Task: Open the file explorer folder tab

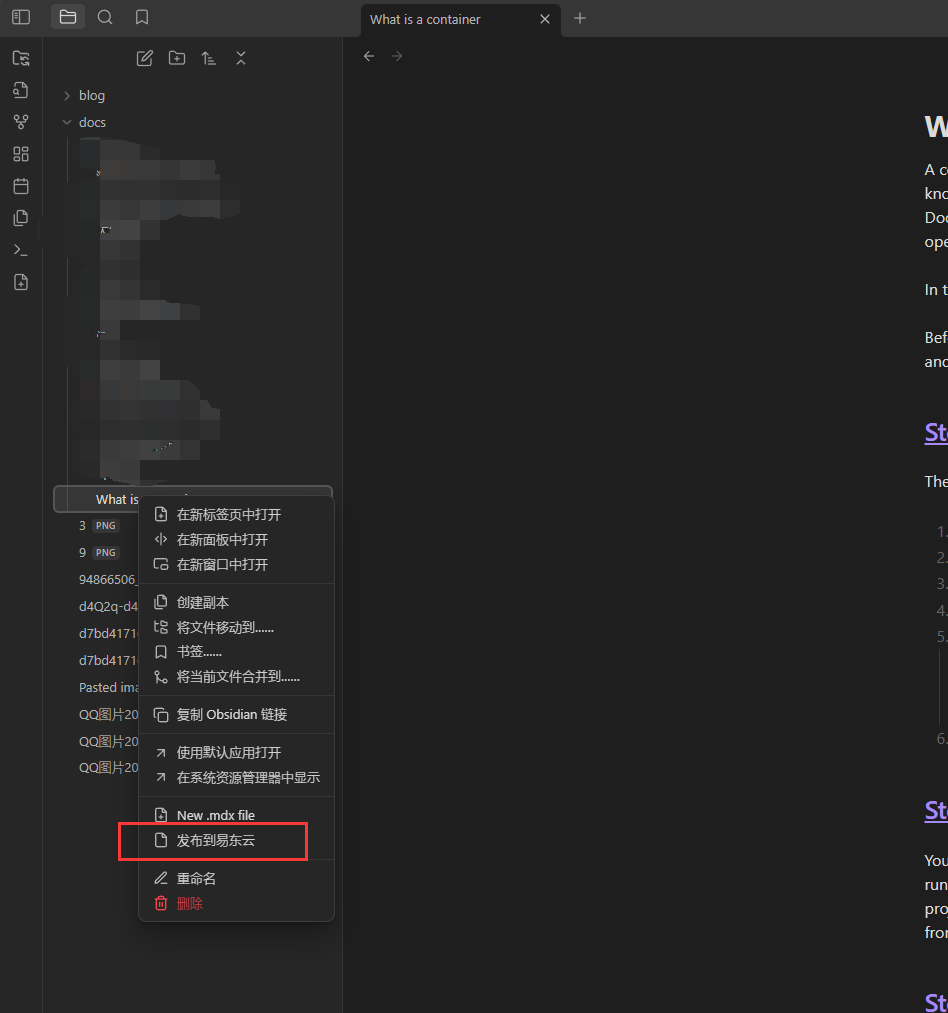Action: [x=68, y=17]
